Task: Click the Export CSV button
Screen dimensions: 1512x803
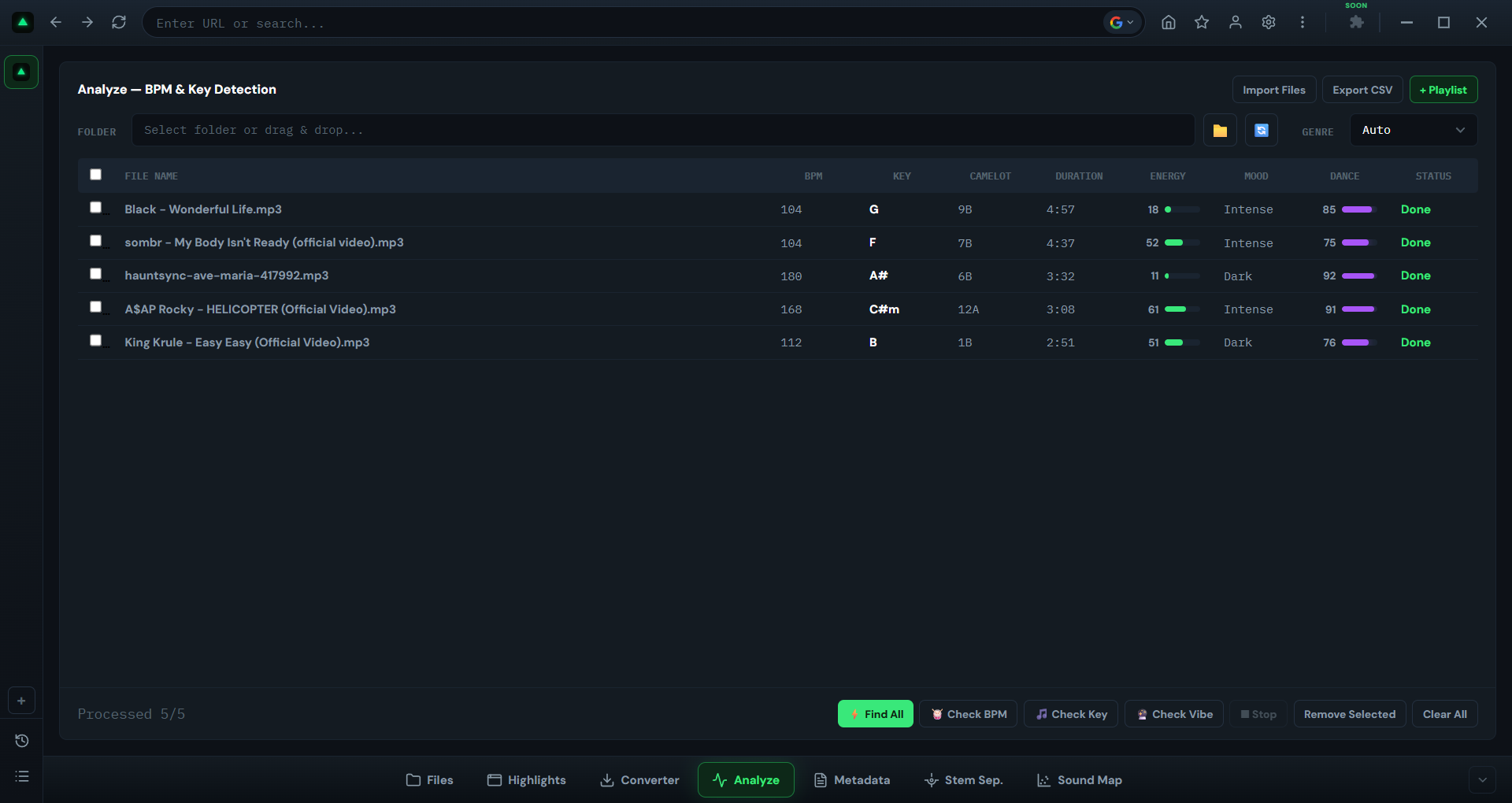Action: [x=1362, y=90]
